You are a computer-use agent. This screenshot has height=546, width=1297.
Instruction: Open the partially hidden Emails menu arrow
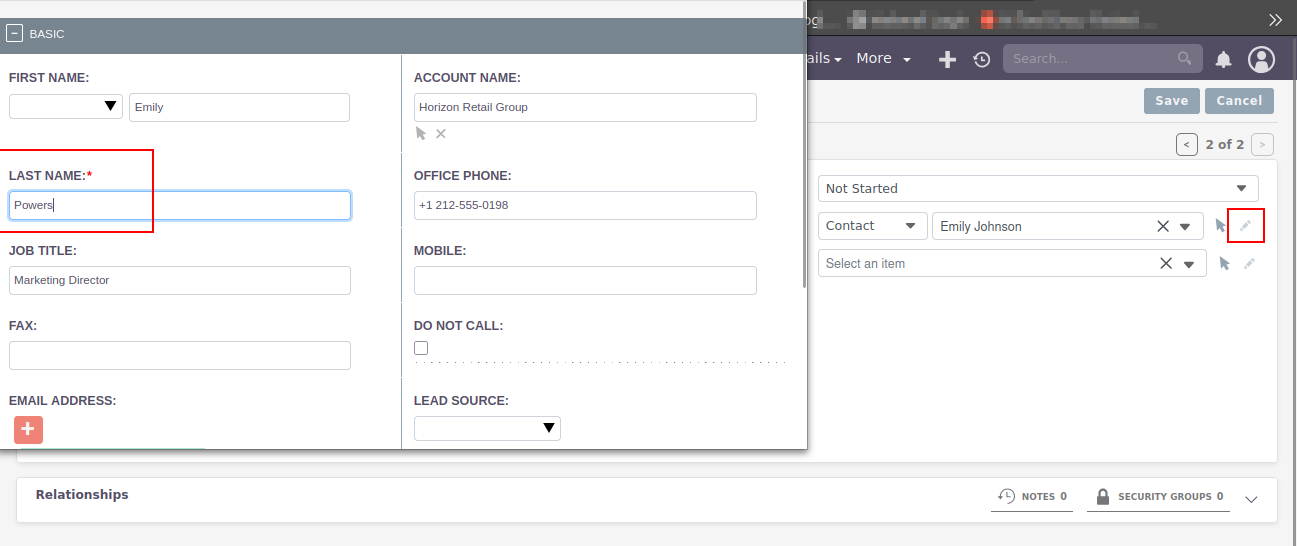[x=837, y=60]
